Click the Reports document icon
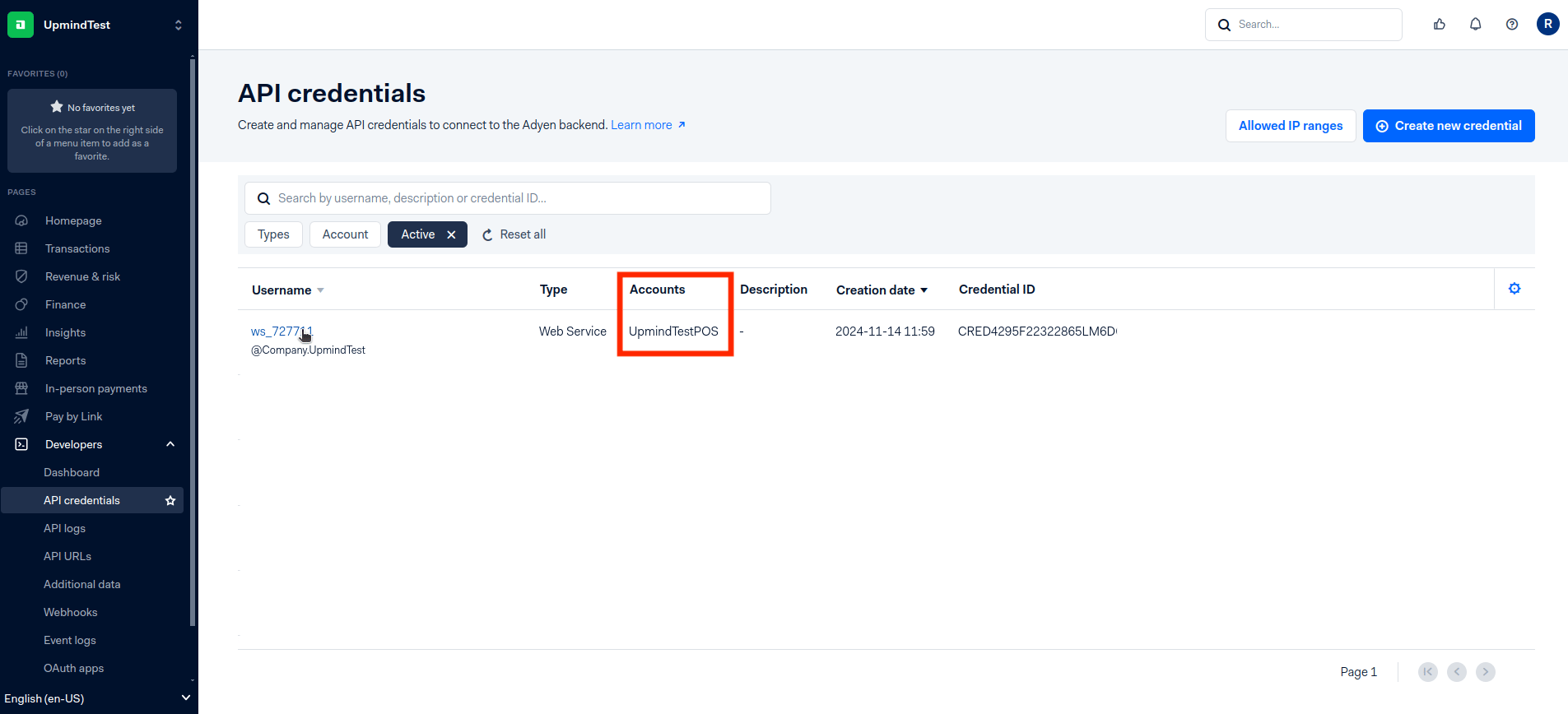The width and height of the screenshot is (1568, 714). (x=21, y=360)
